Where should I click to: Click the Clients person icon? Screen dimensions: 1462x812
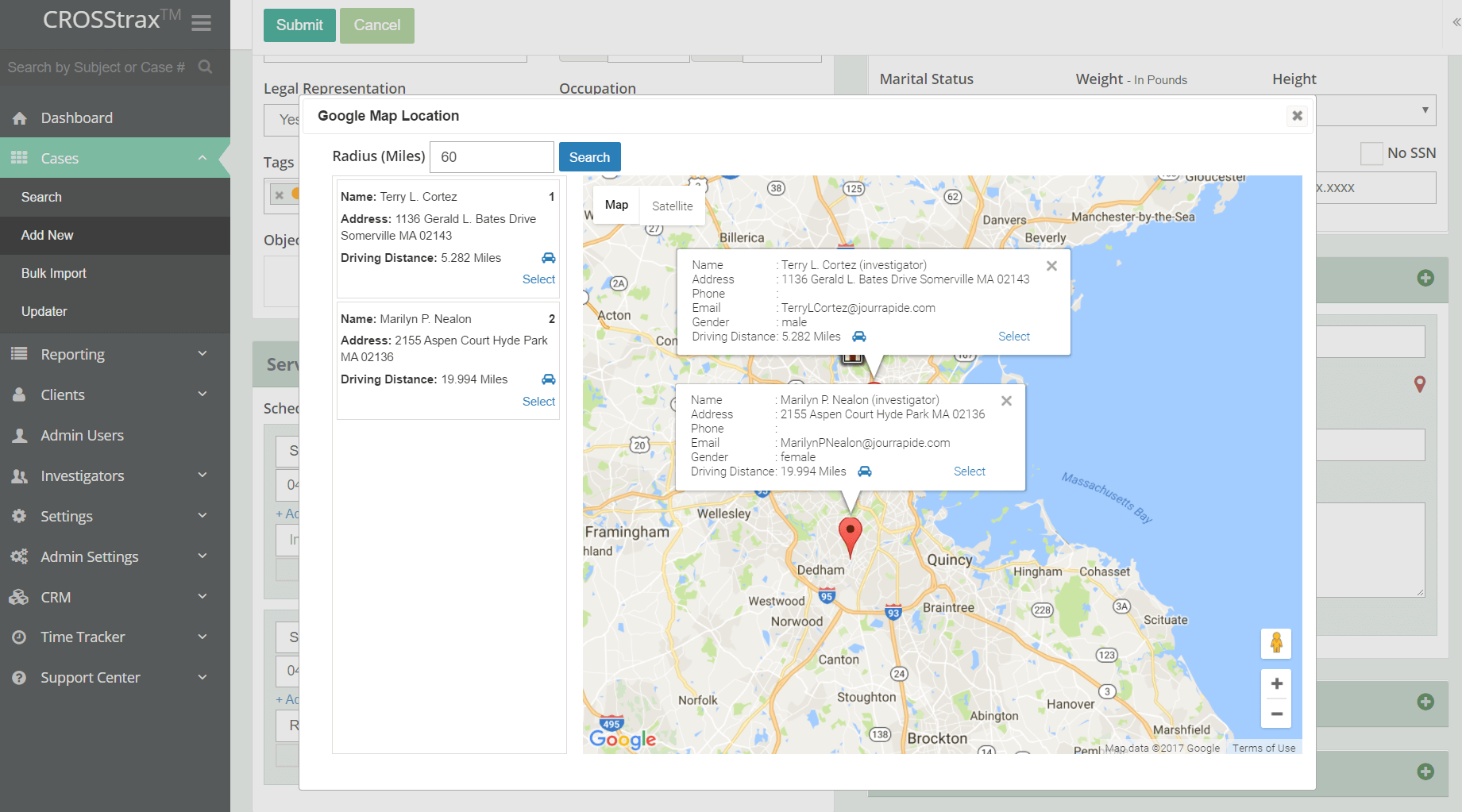point(19,394)
